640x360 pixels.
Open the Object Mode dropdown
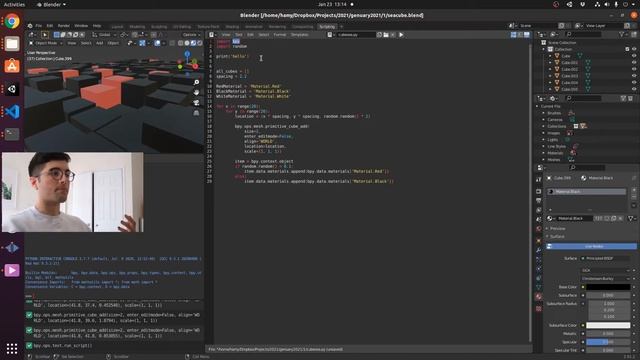click(46, 43)
